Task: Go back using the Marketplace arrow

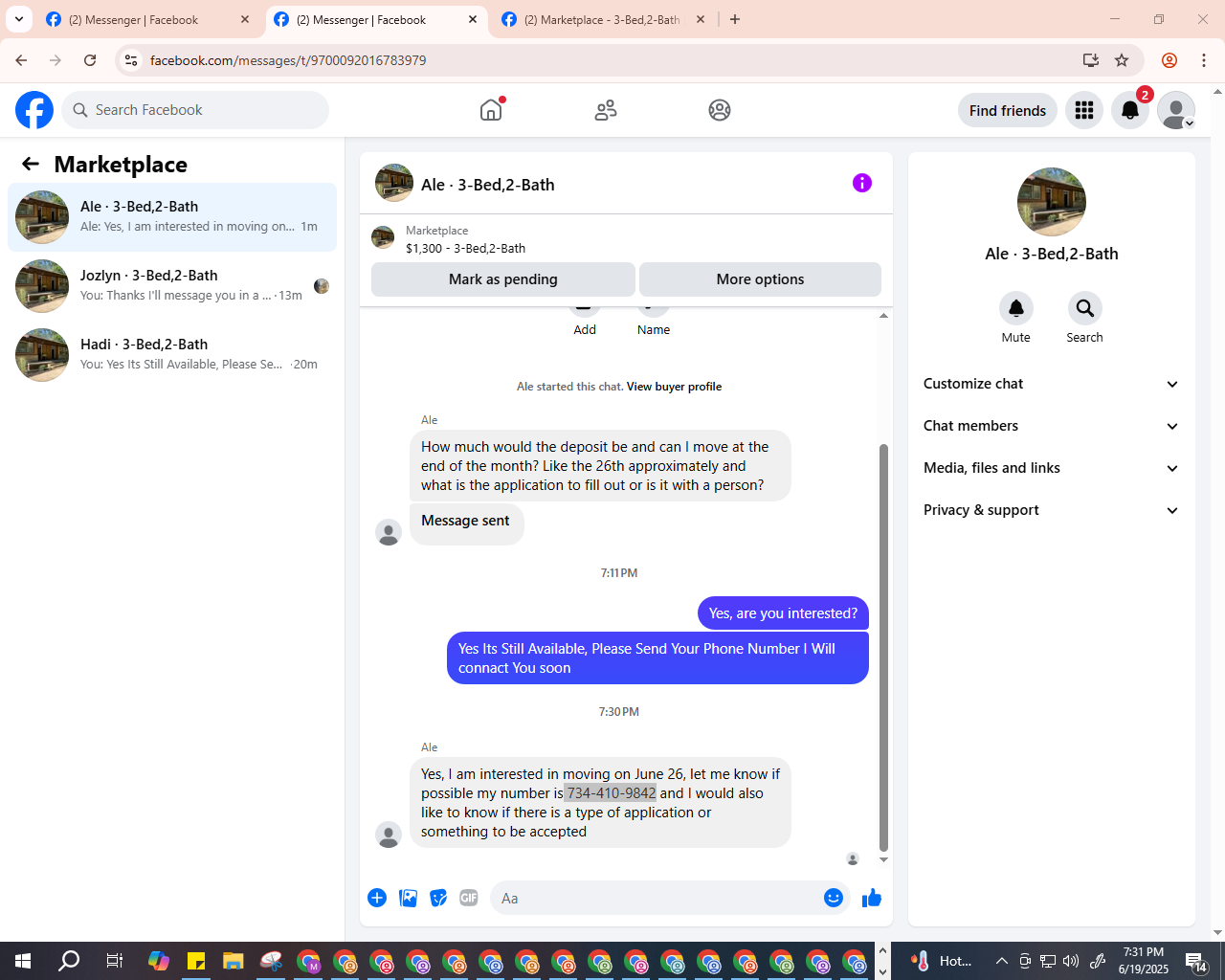Action: coord(31,164)
